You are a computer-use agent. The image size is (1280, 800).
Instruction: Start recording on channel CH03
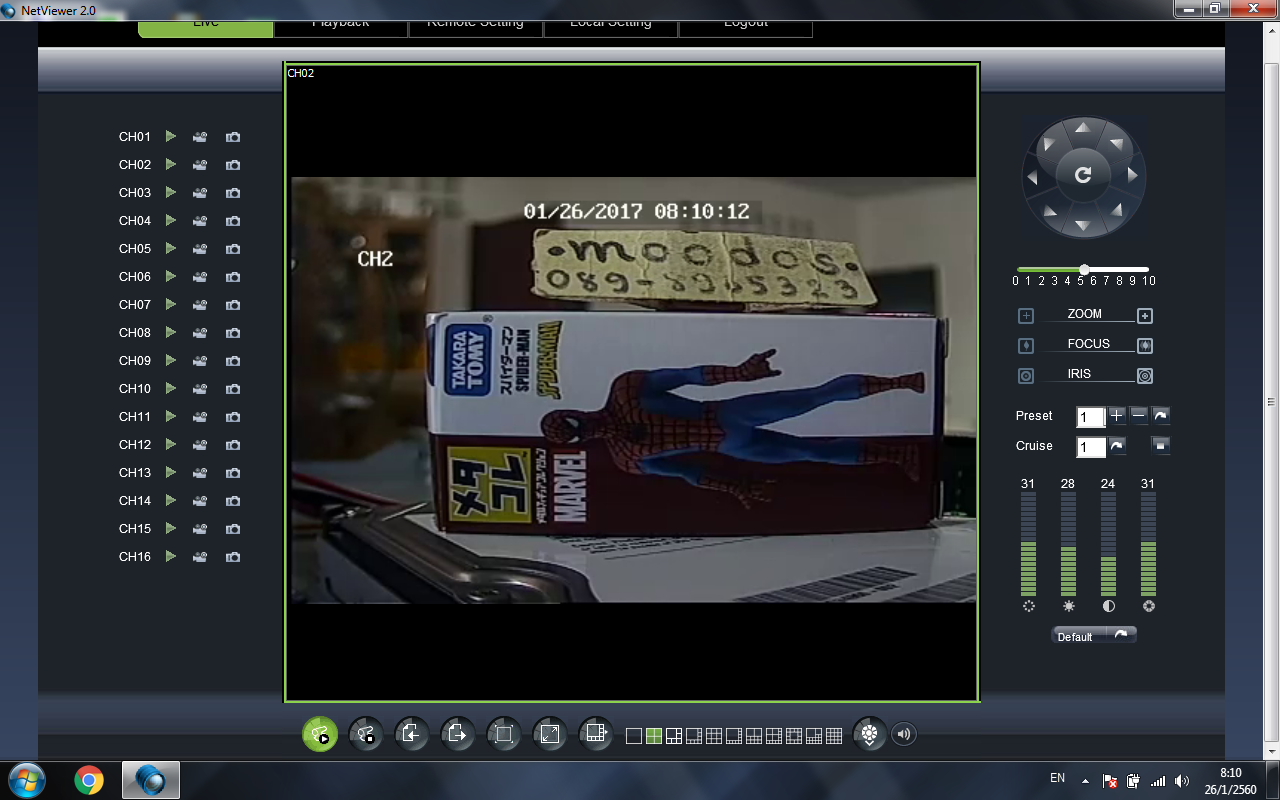[200, 193]
